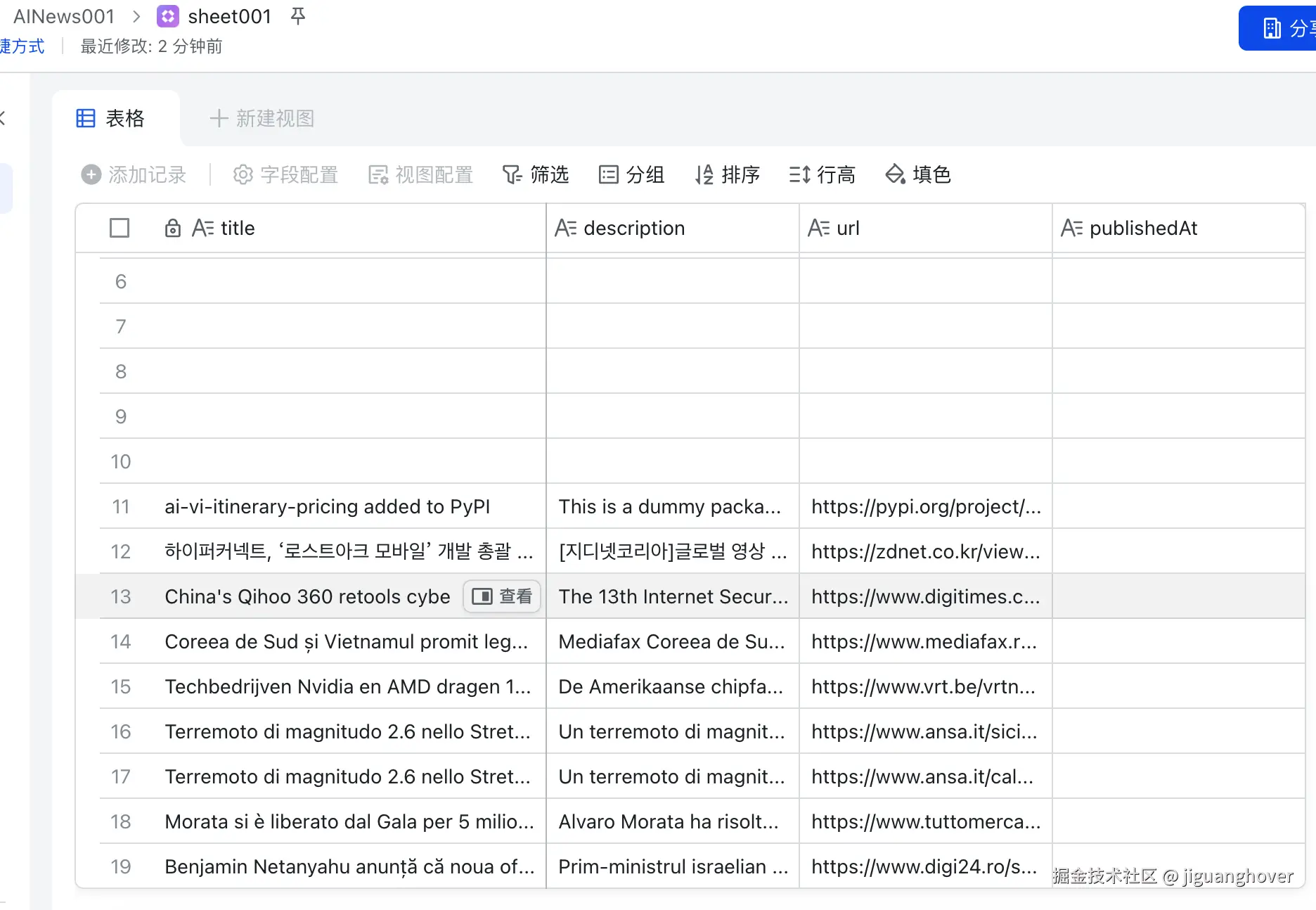Click the digitimes url cell

click(926, 596)
